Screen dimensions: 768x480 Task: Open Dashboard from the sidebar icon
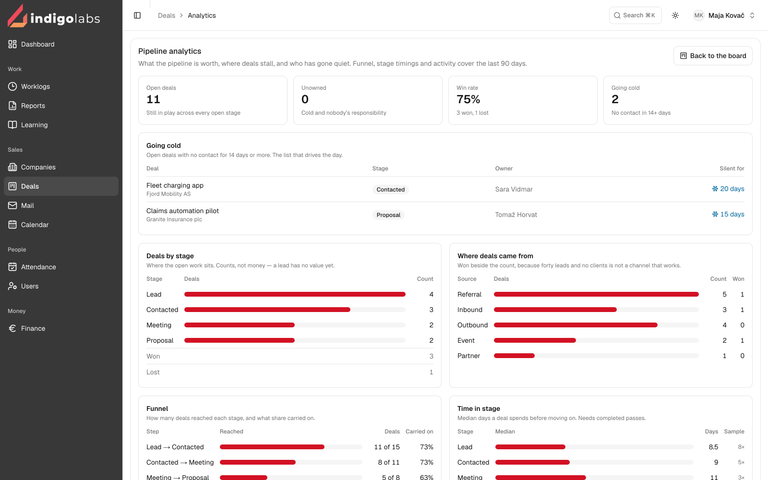pyautogui.click(x=12, y=44)
